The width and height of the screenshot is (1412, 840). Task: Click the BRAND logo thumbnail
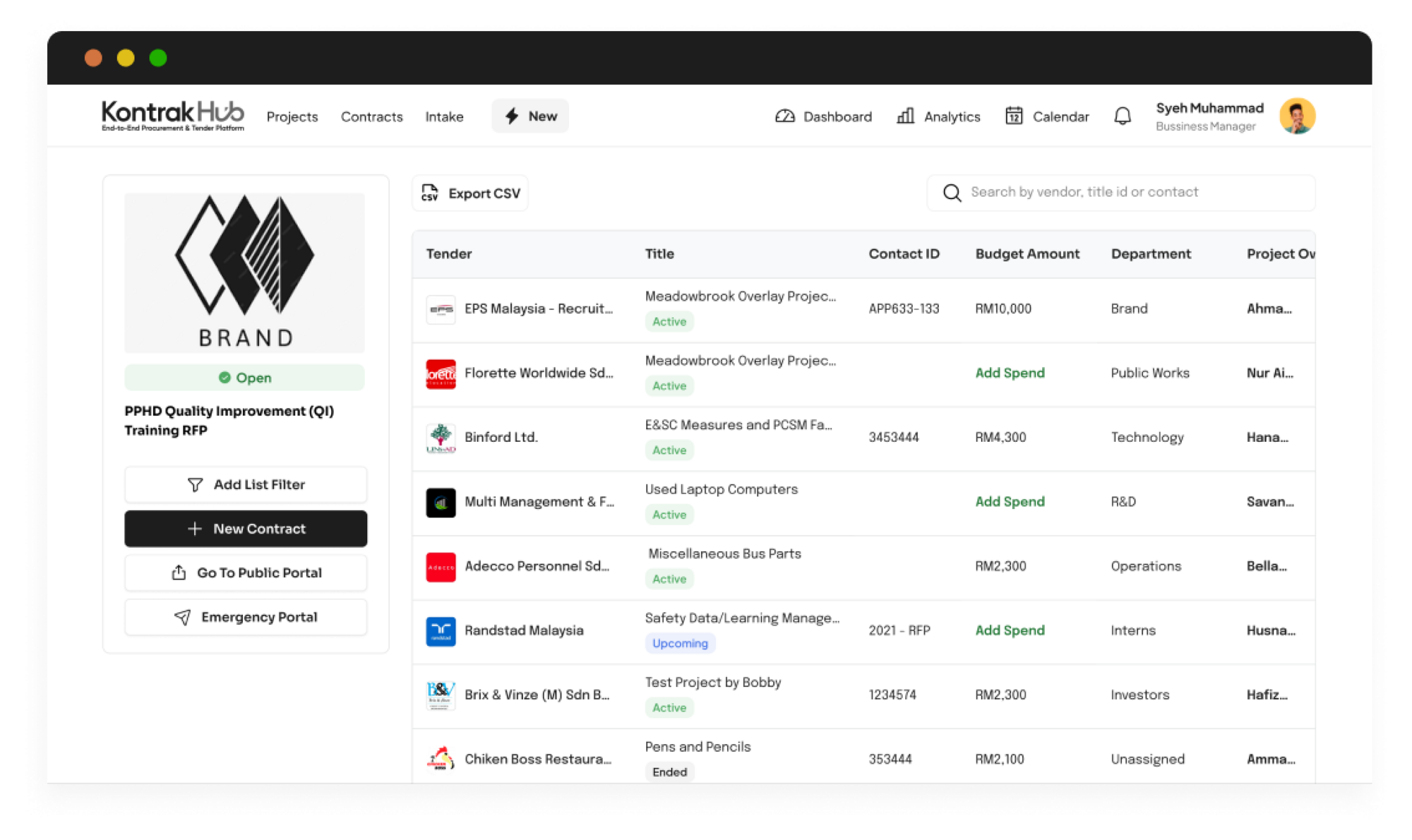pos(245,273)
